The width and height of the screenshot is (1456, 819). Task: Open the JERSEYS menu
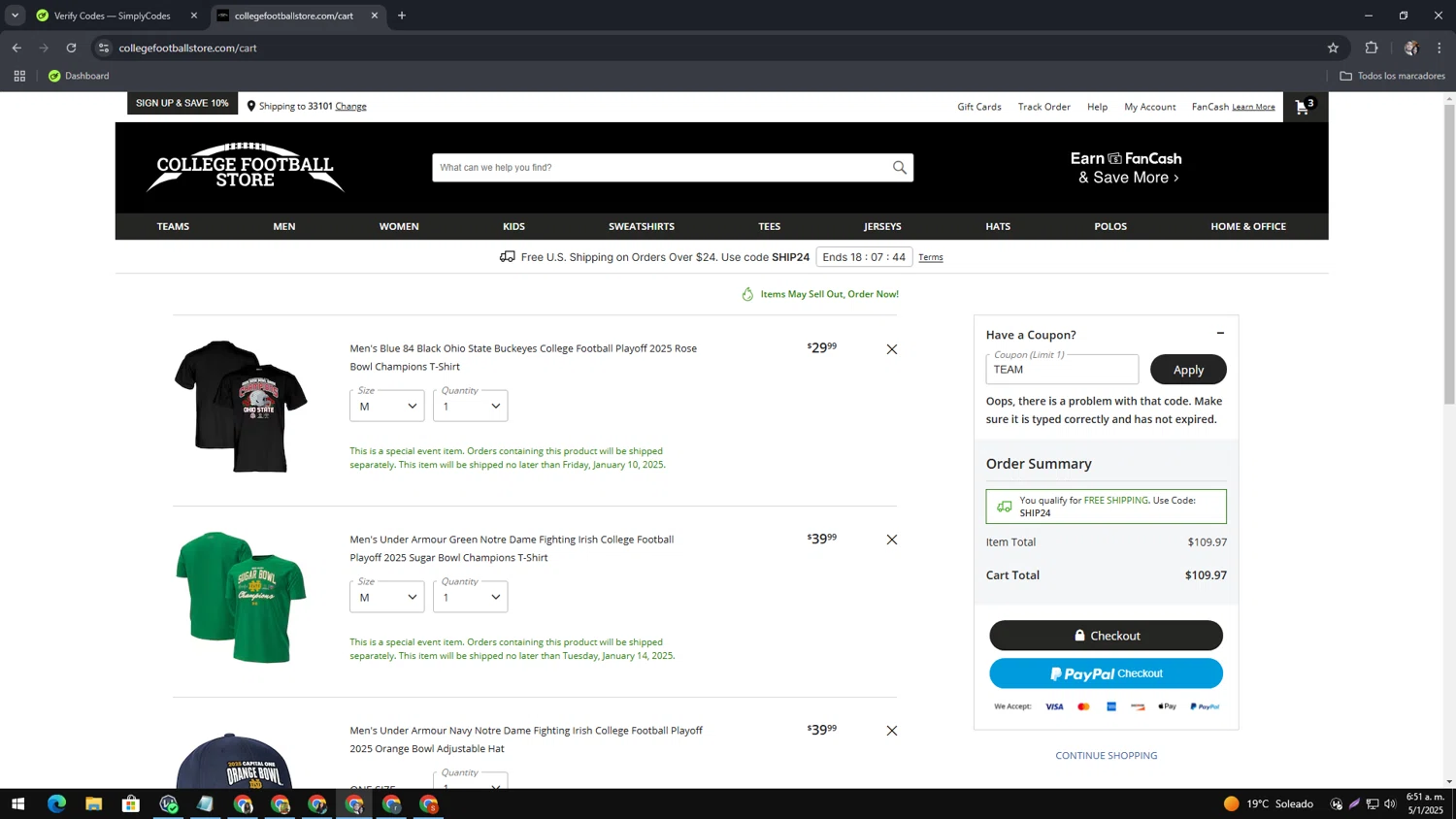click(882, 226)
